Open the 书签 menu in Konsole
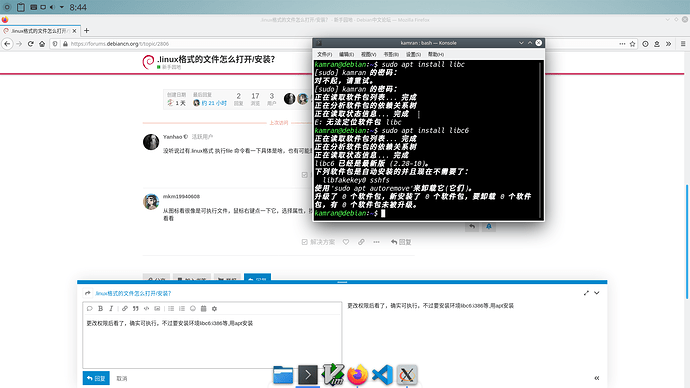The width and height of the screenshot is (690, 388). (391, 55)
